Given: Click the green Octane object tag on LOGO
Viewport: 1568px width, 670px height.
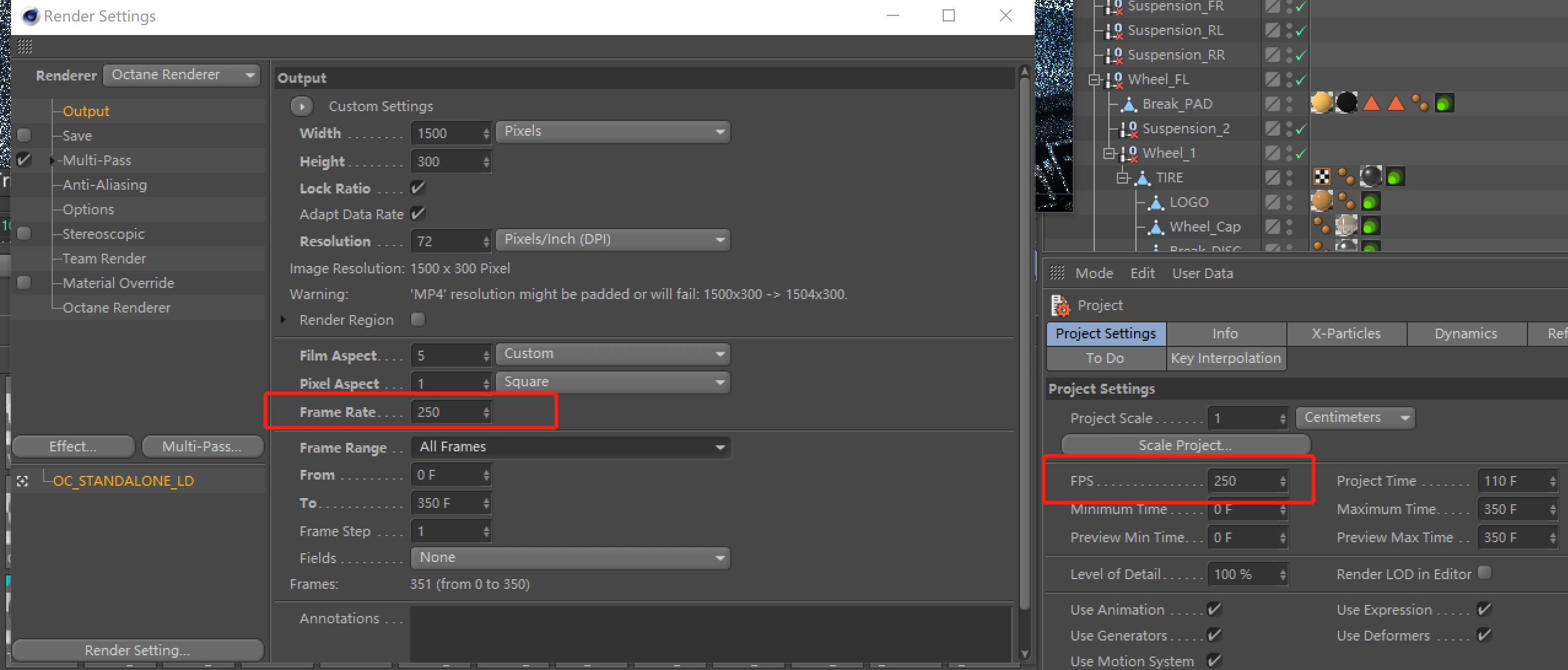Looking at the screenshot, I should 1370,201.
